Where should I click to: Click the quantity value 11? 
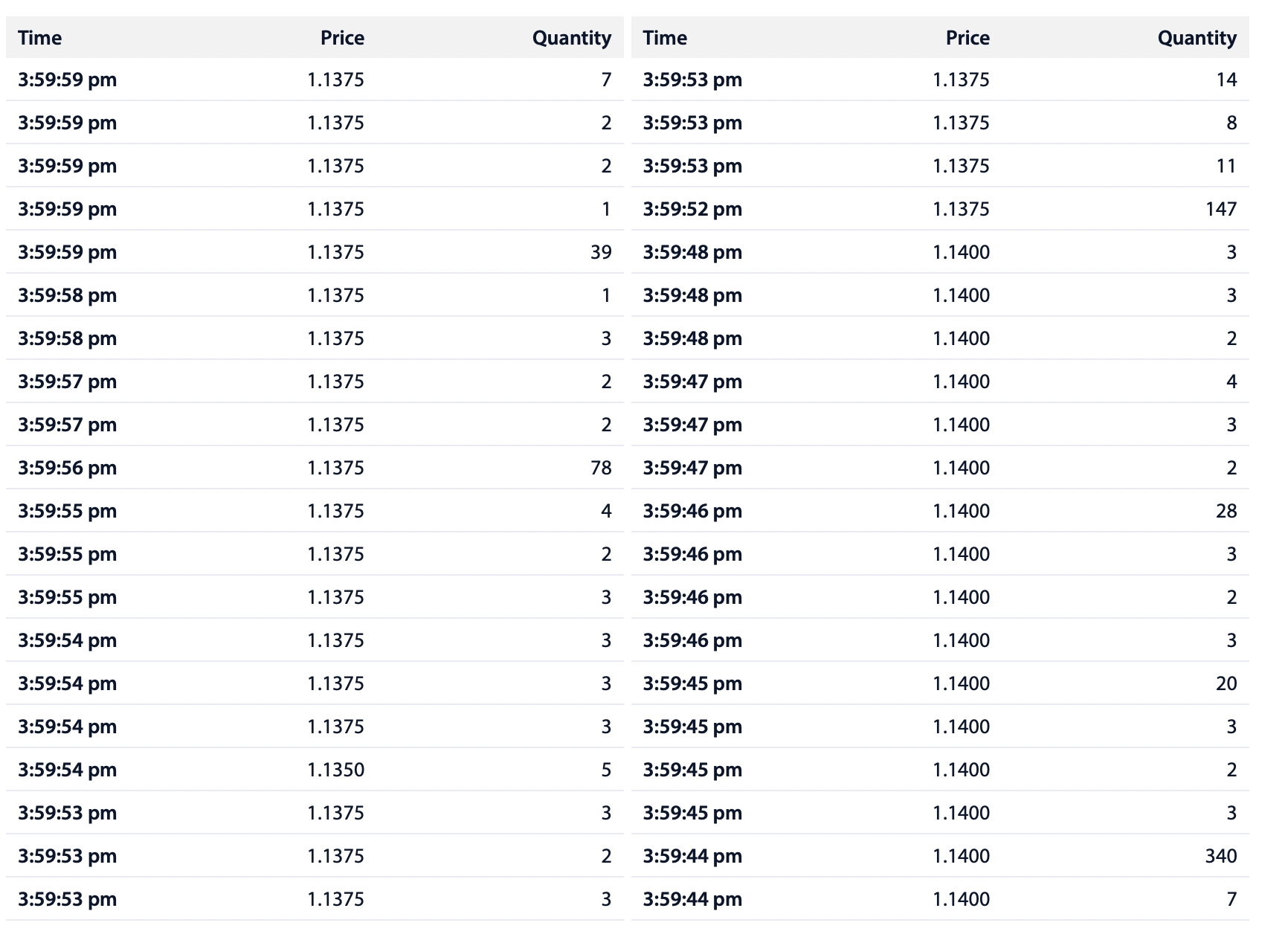1226,166
